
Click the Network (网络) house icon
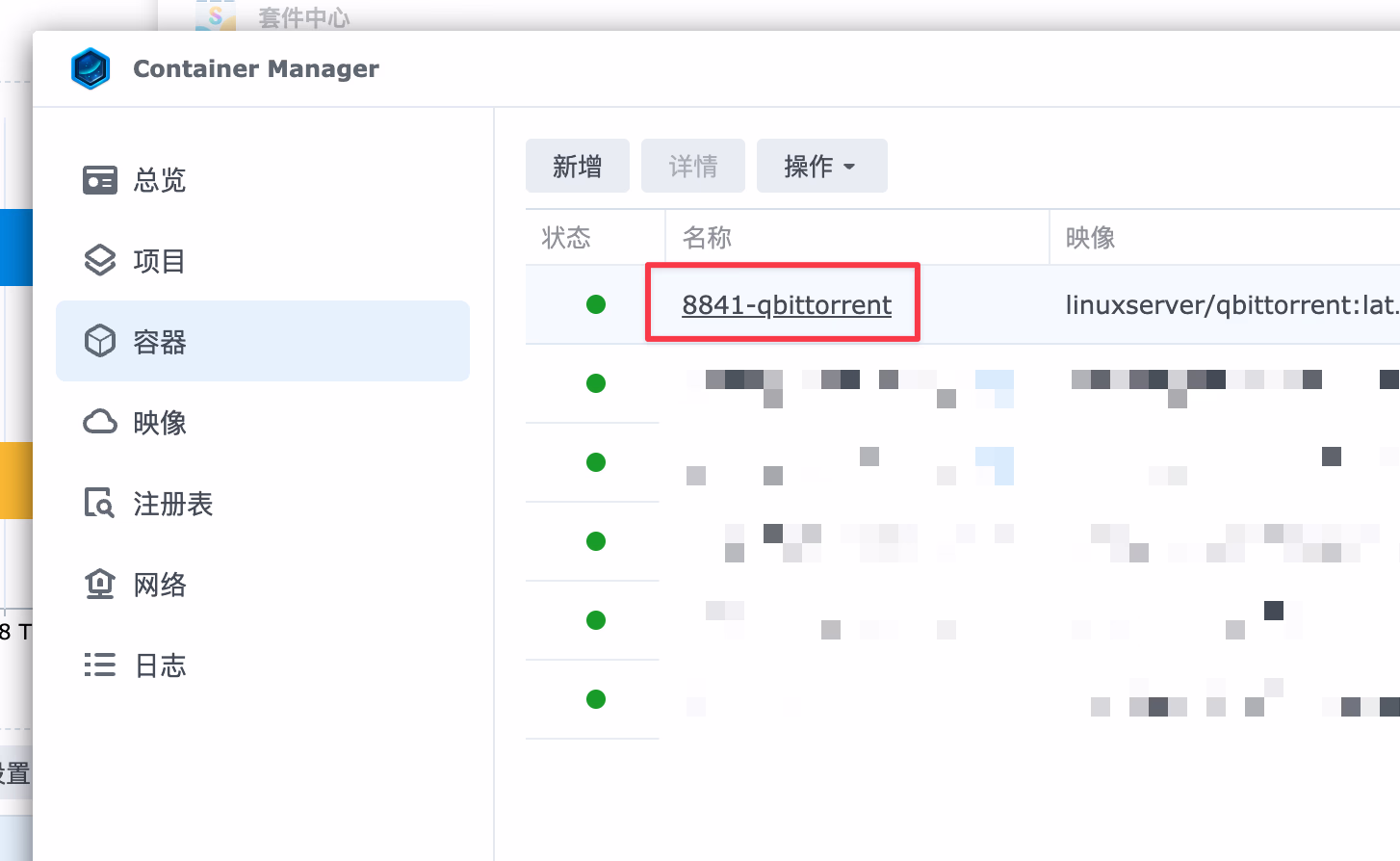[x=100, y=585]
